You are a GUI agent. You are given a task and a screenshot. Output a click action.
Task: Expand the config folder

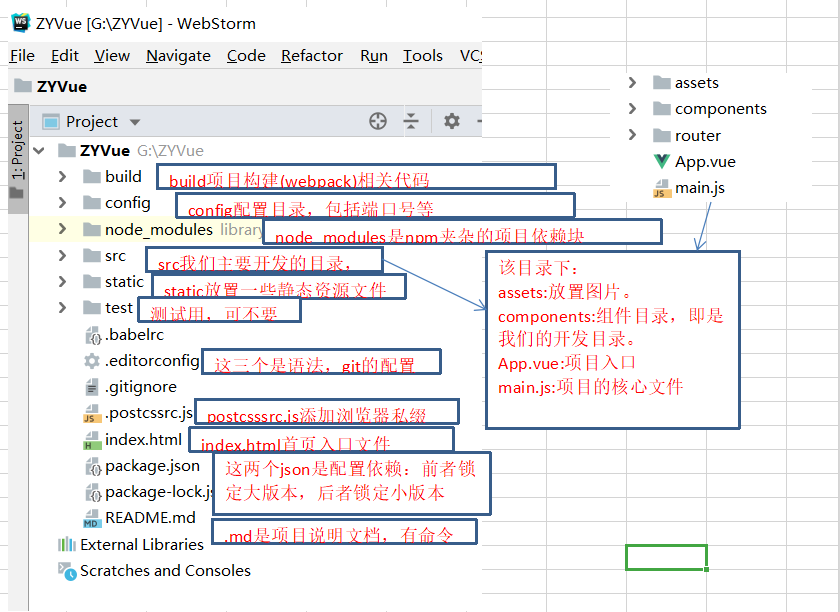63,203
